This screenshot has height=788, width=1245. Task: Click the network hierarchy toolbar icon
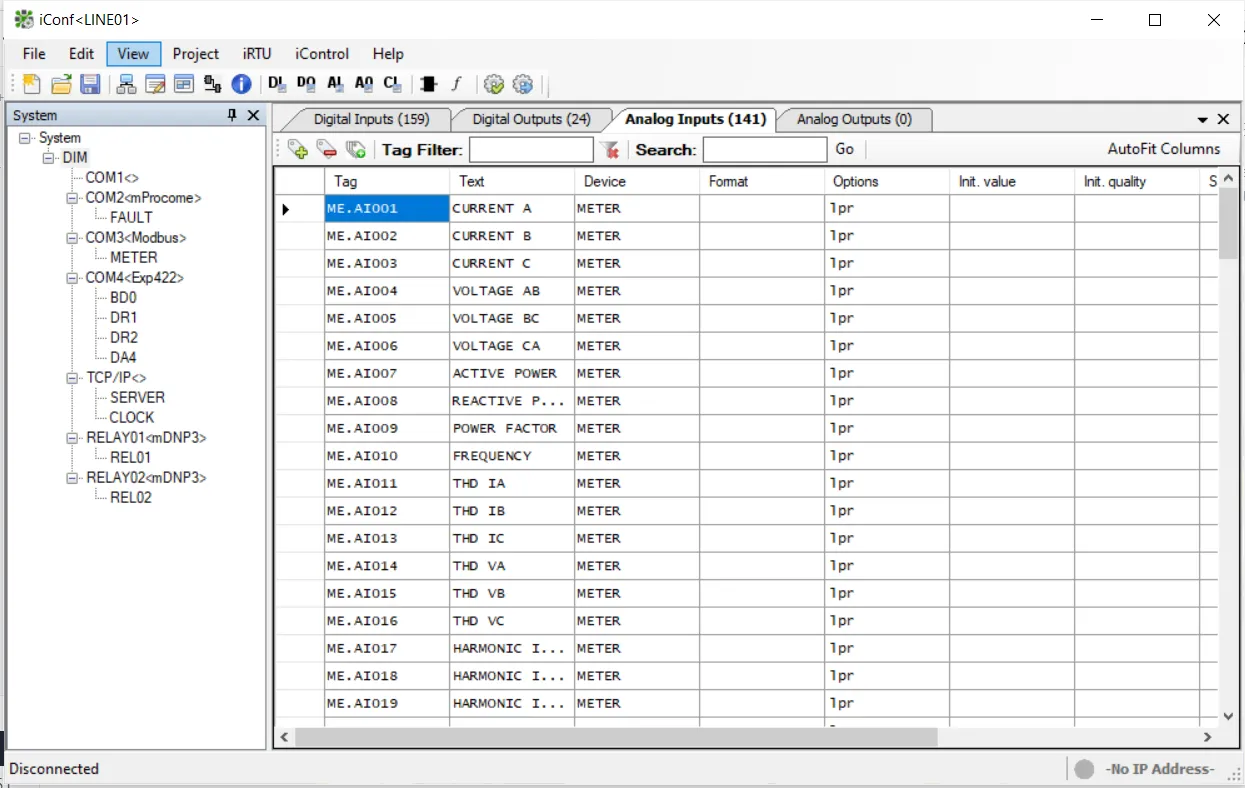[x=127, y=84]
